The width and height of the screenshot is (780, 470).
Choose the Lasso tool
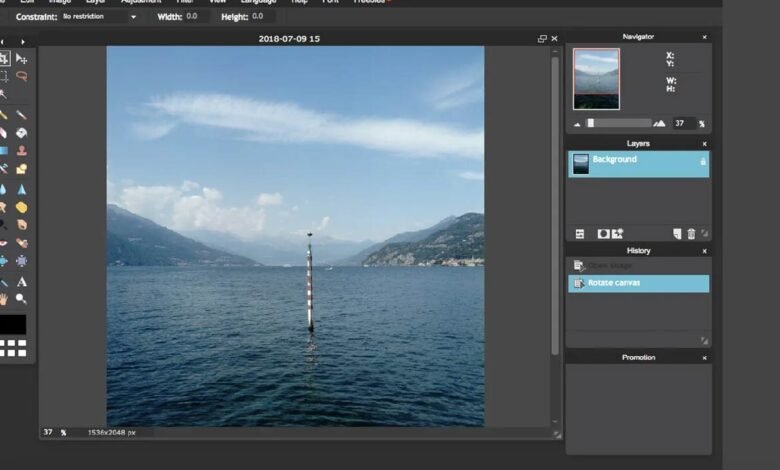pos(21,76)
